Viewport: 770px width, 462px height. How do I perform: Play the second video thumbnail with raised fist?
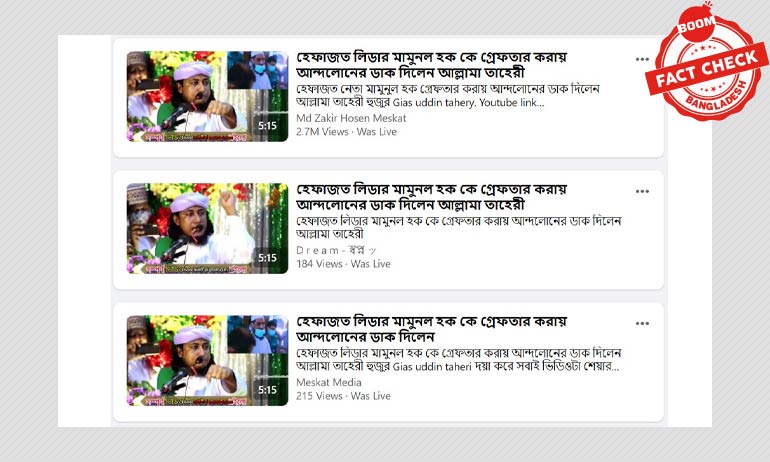(207, 228)
